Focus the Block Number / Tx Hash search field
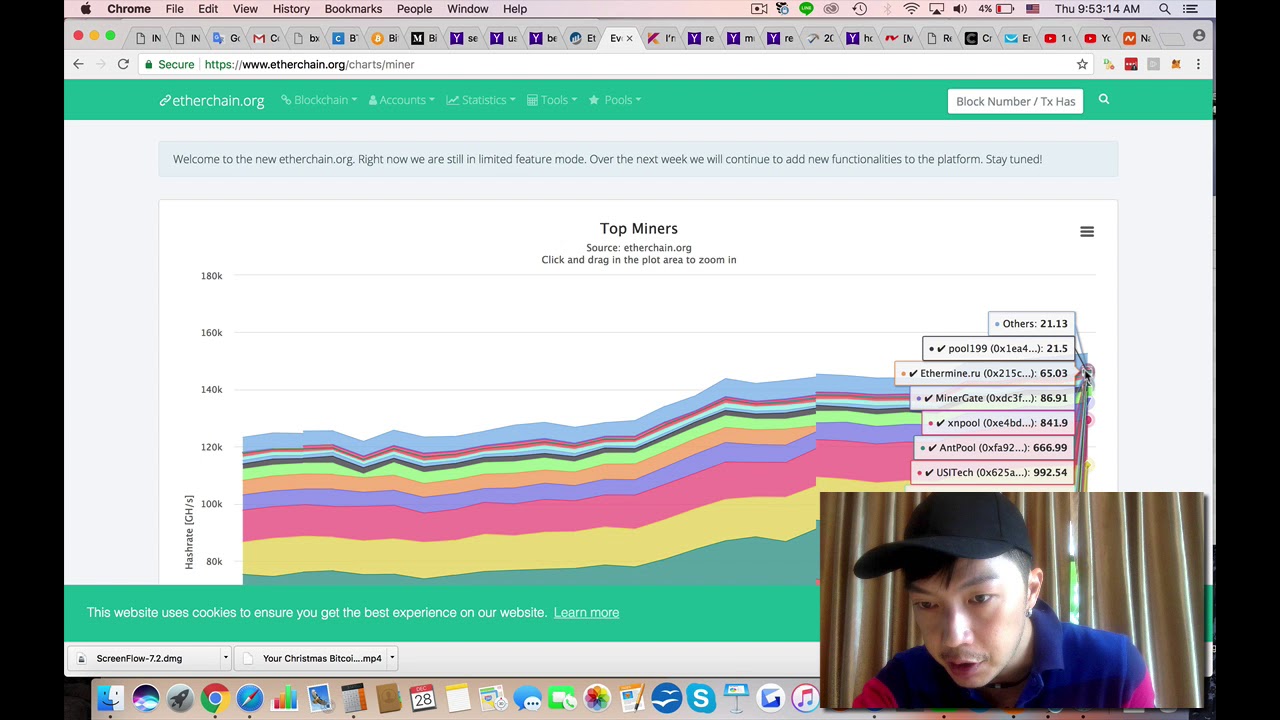 (x=1015, y=101)
